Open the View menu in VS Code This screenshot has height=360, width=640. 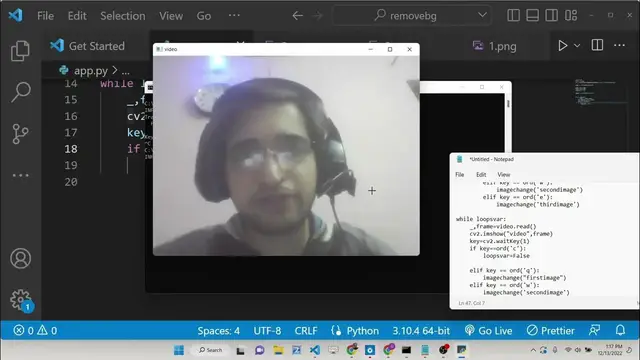[171, 16]
